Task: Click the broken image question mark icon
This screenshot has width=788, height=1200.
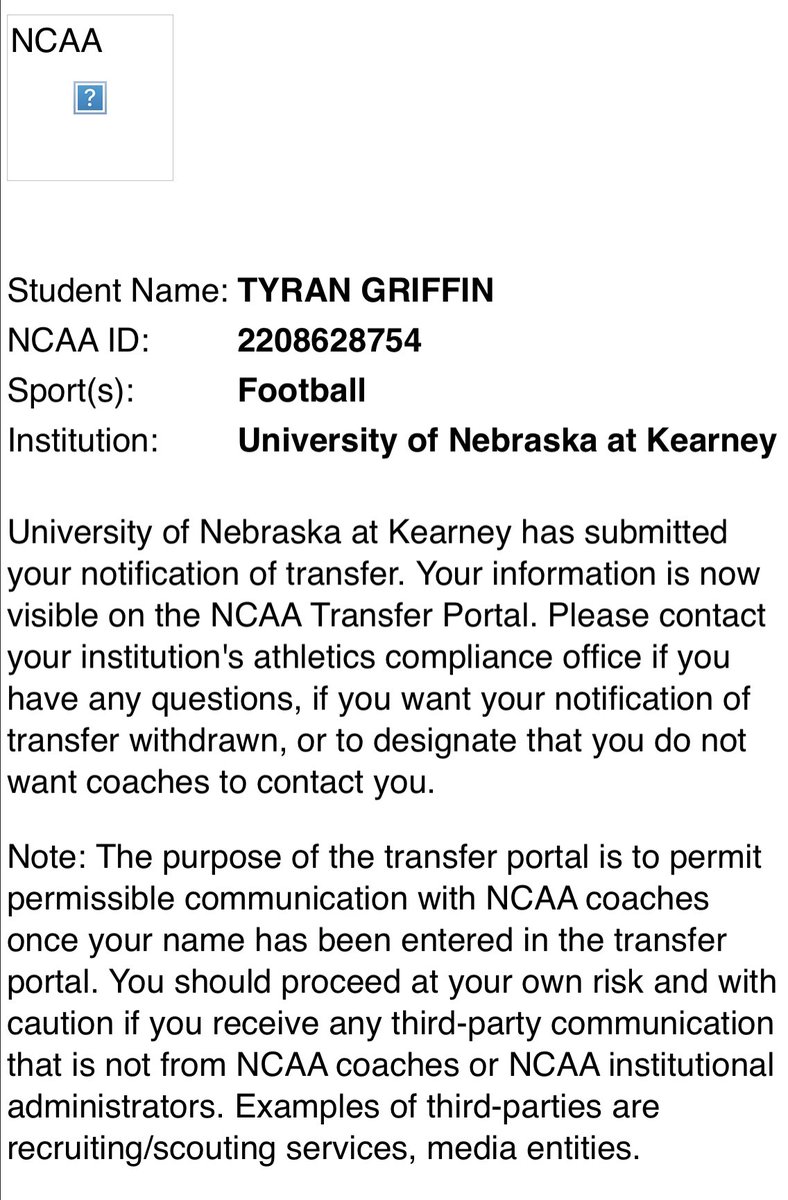Action: click(90, 98)
